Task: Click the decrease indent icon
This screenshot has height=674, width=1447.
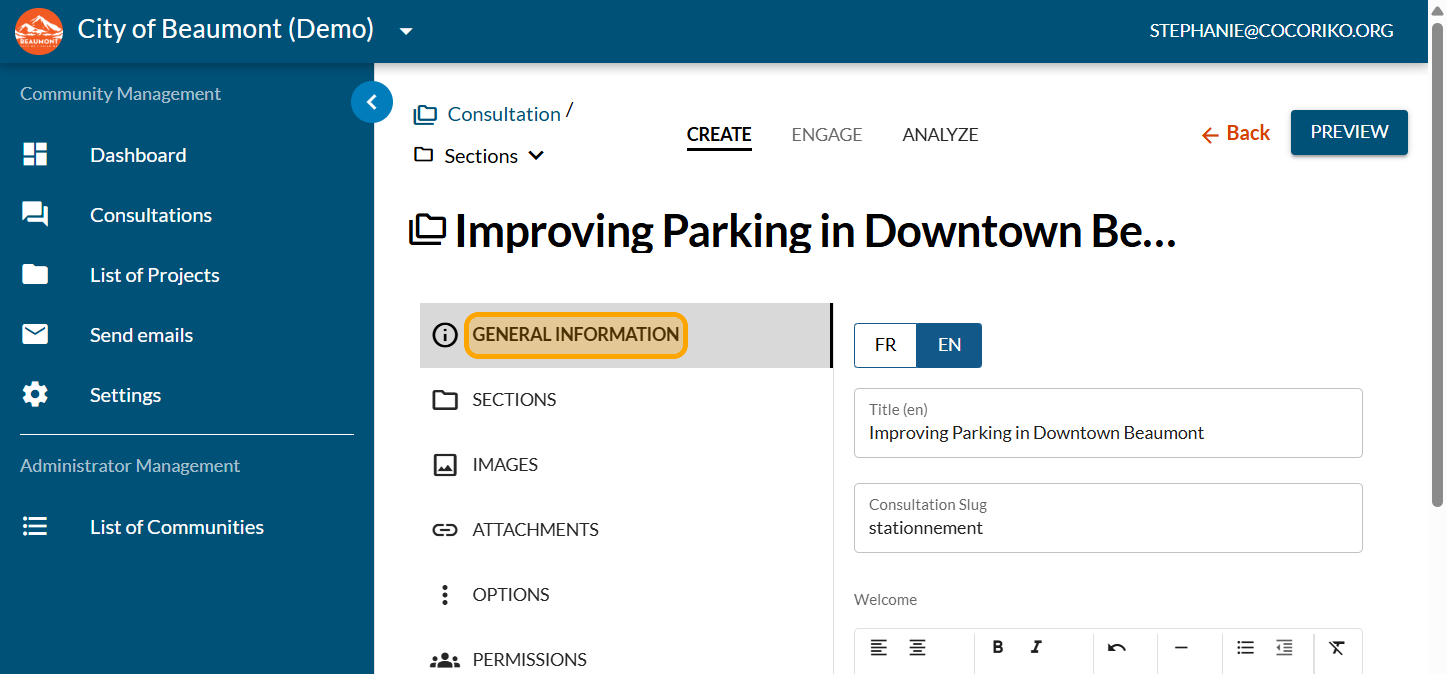Action: click(1284, 647)
